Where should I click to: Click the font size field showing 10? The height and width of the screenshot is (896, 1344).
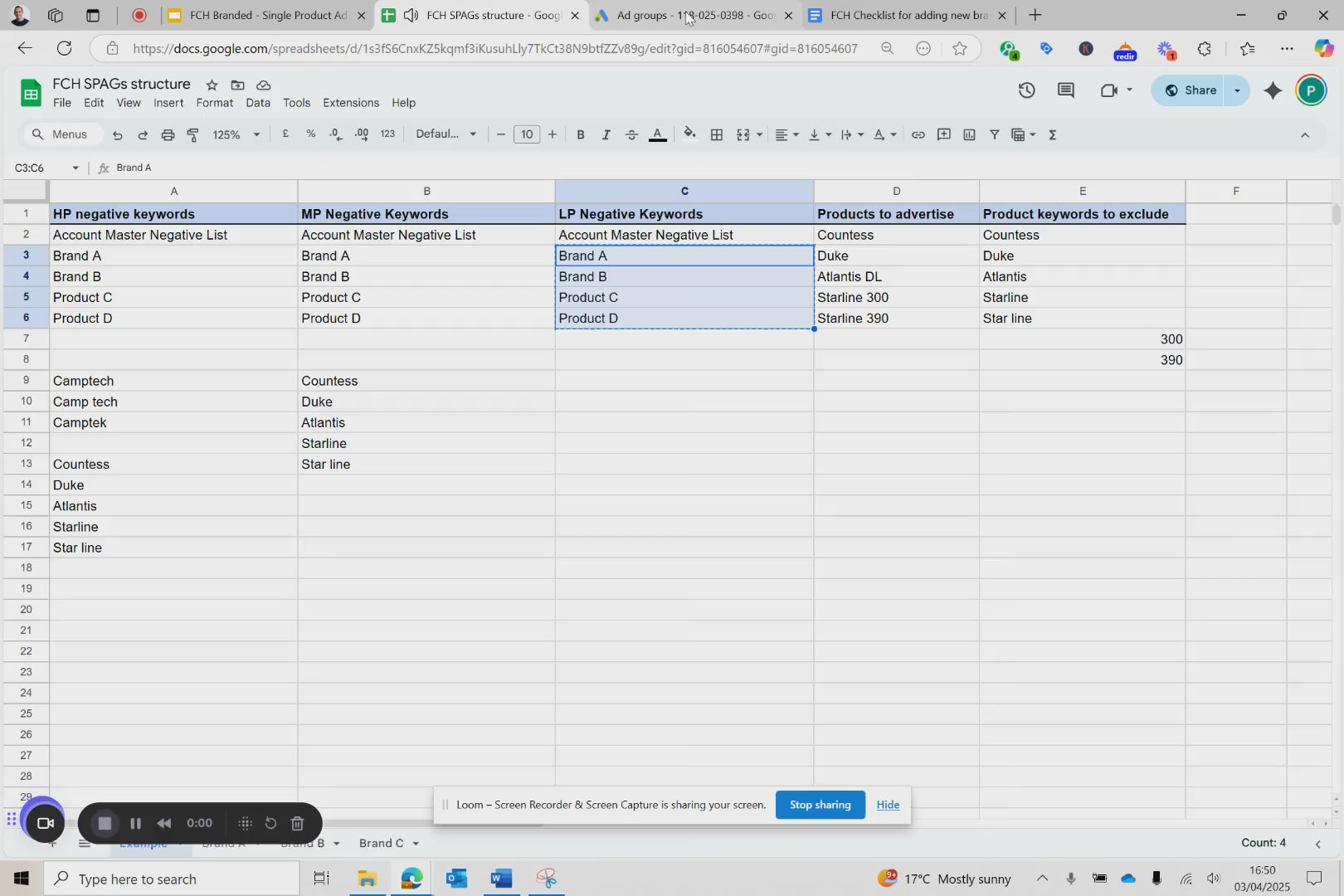click(527, 134)
